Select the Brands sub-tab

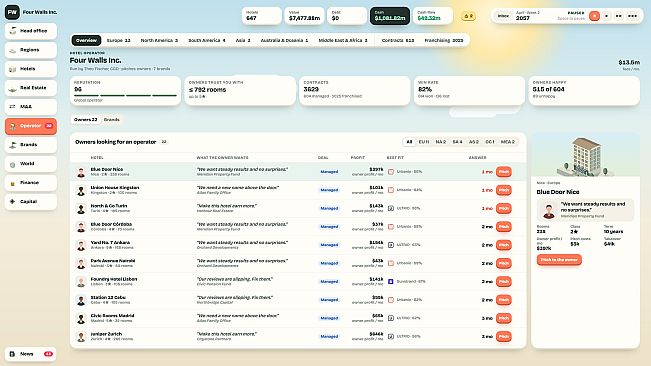coord(112,120)
